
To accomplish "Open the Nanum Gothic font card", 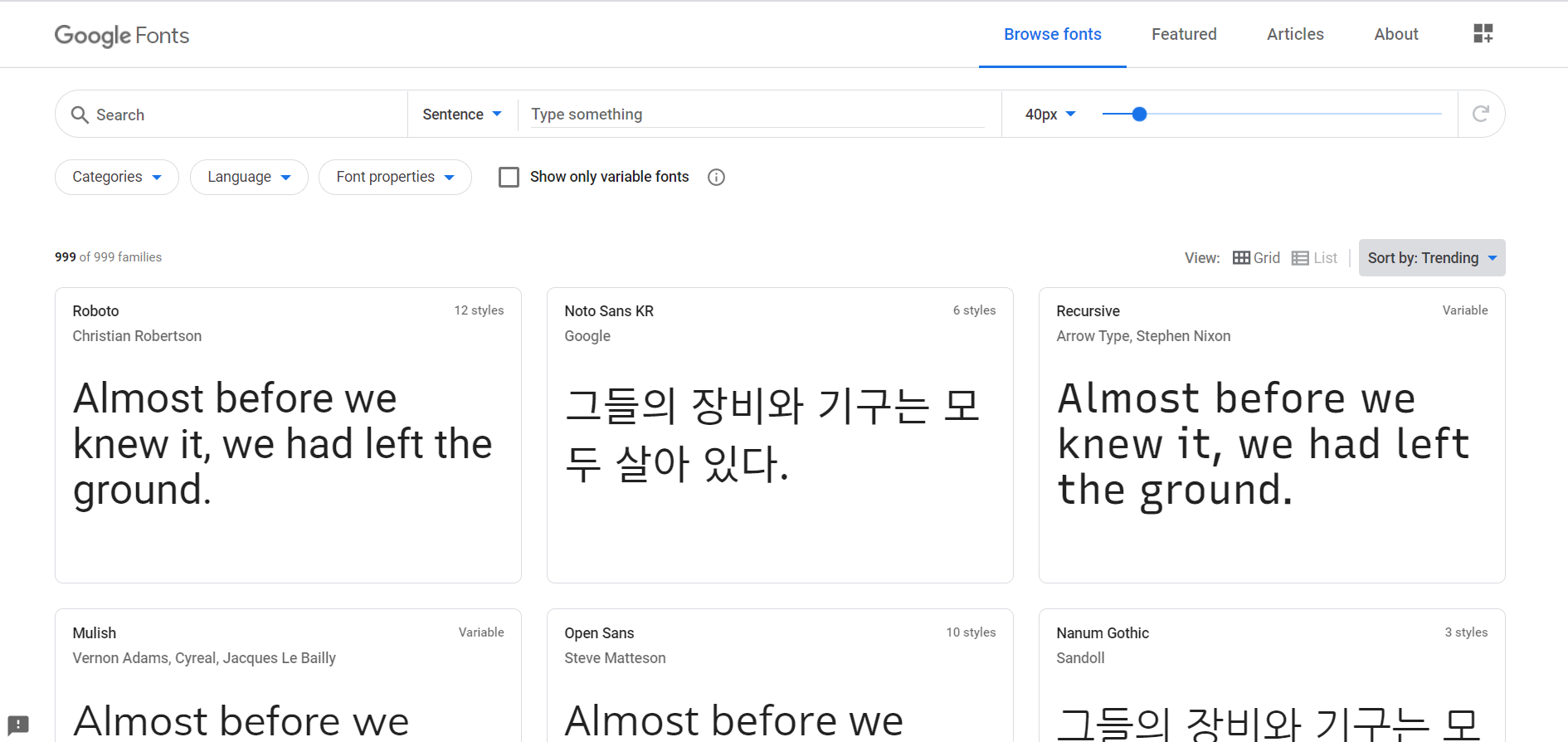I will click(1272, 676).
